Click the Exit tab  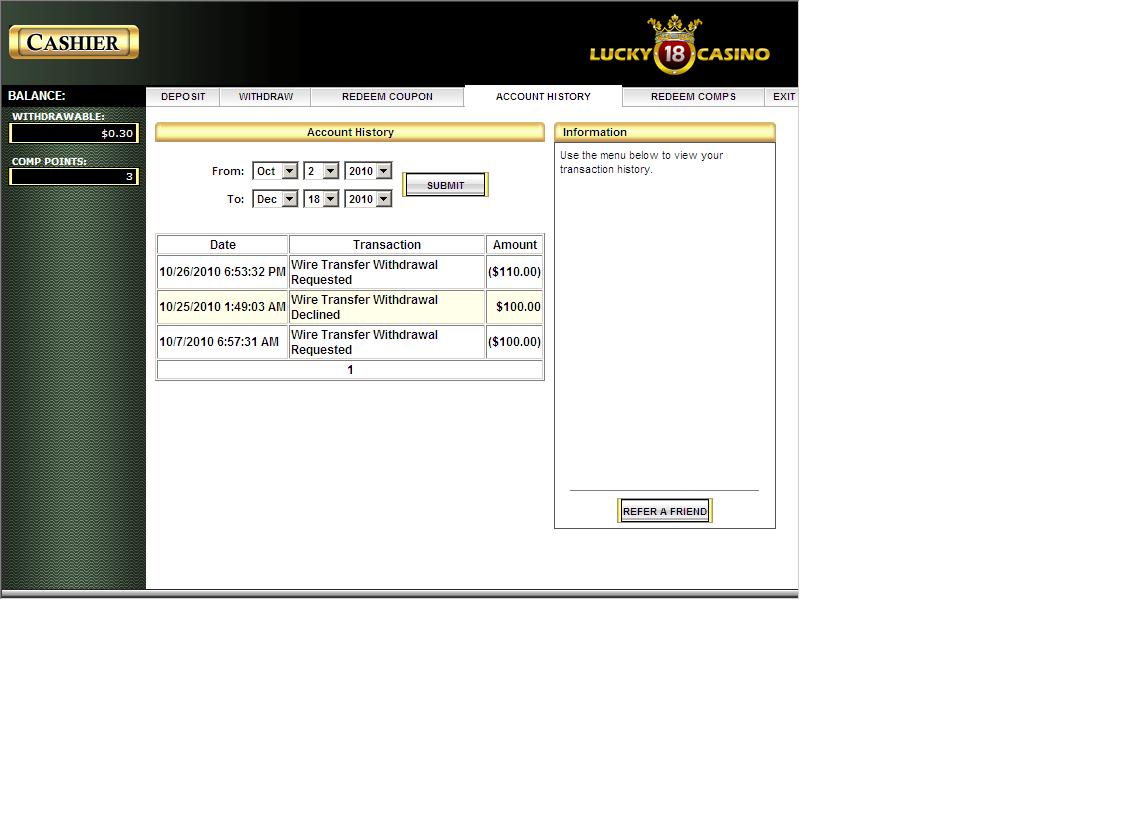[784, 97]
